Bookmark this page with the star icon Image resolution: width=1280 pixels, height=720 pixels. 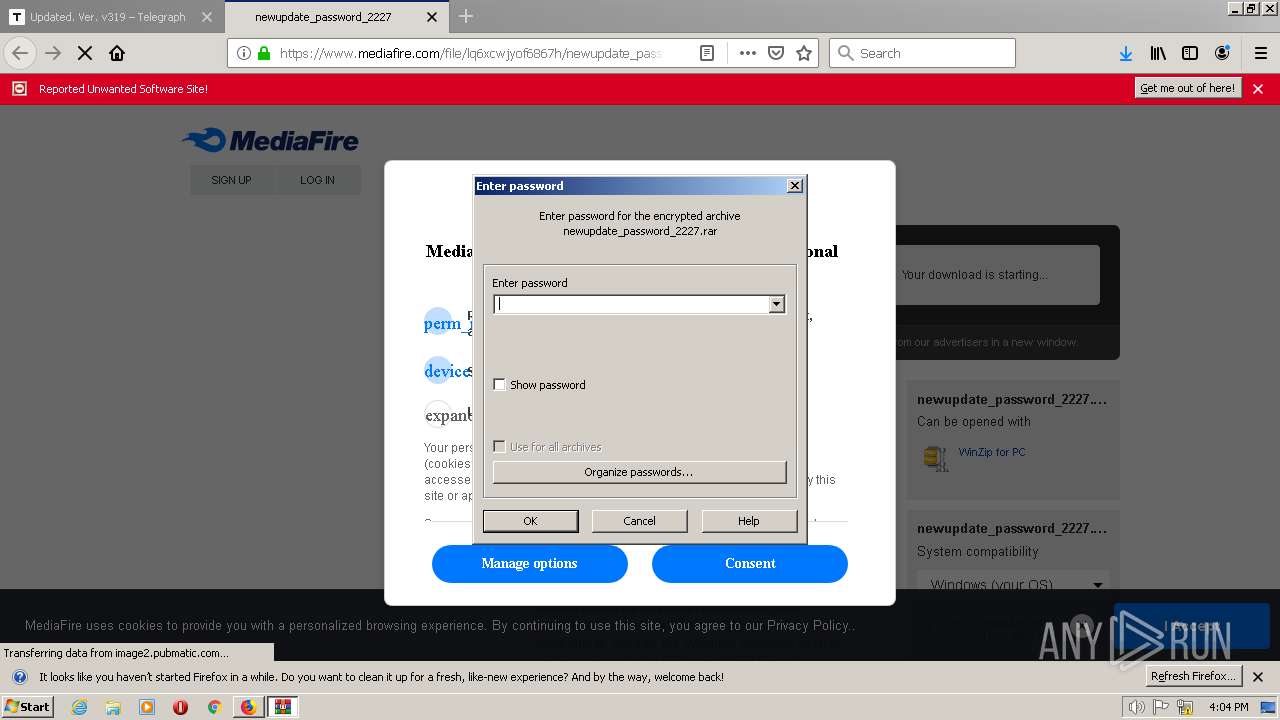(x=804, y=53)
